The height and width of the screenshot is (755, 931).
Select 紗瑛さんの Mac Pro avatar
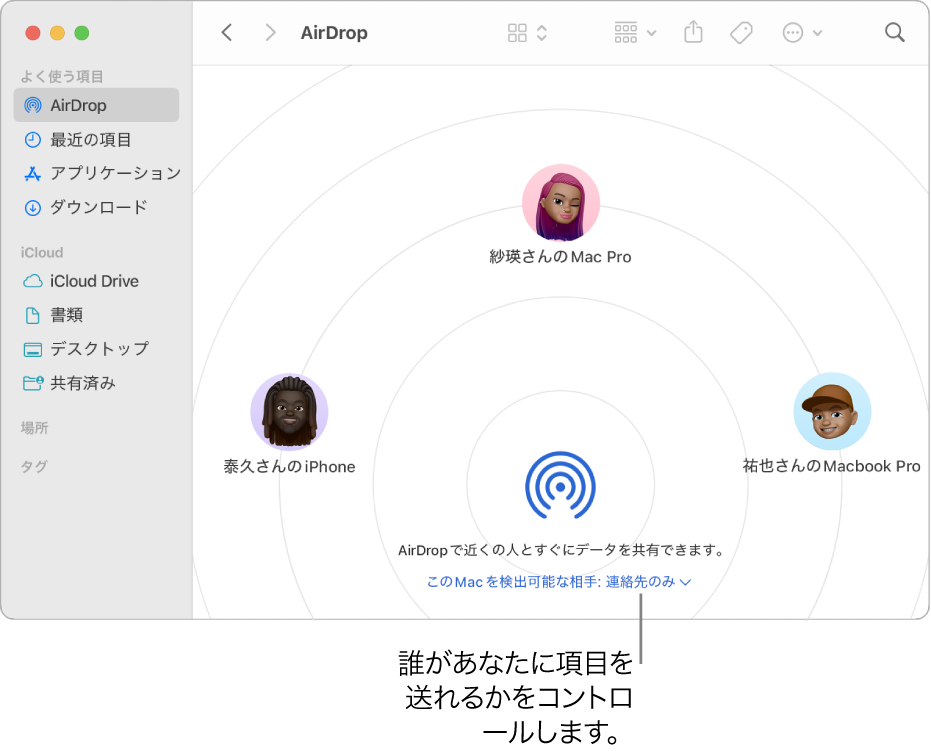(561, 203)
